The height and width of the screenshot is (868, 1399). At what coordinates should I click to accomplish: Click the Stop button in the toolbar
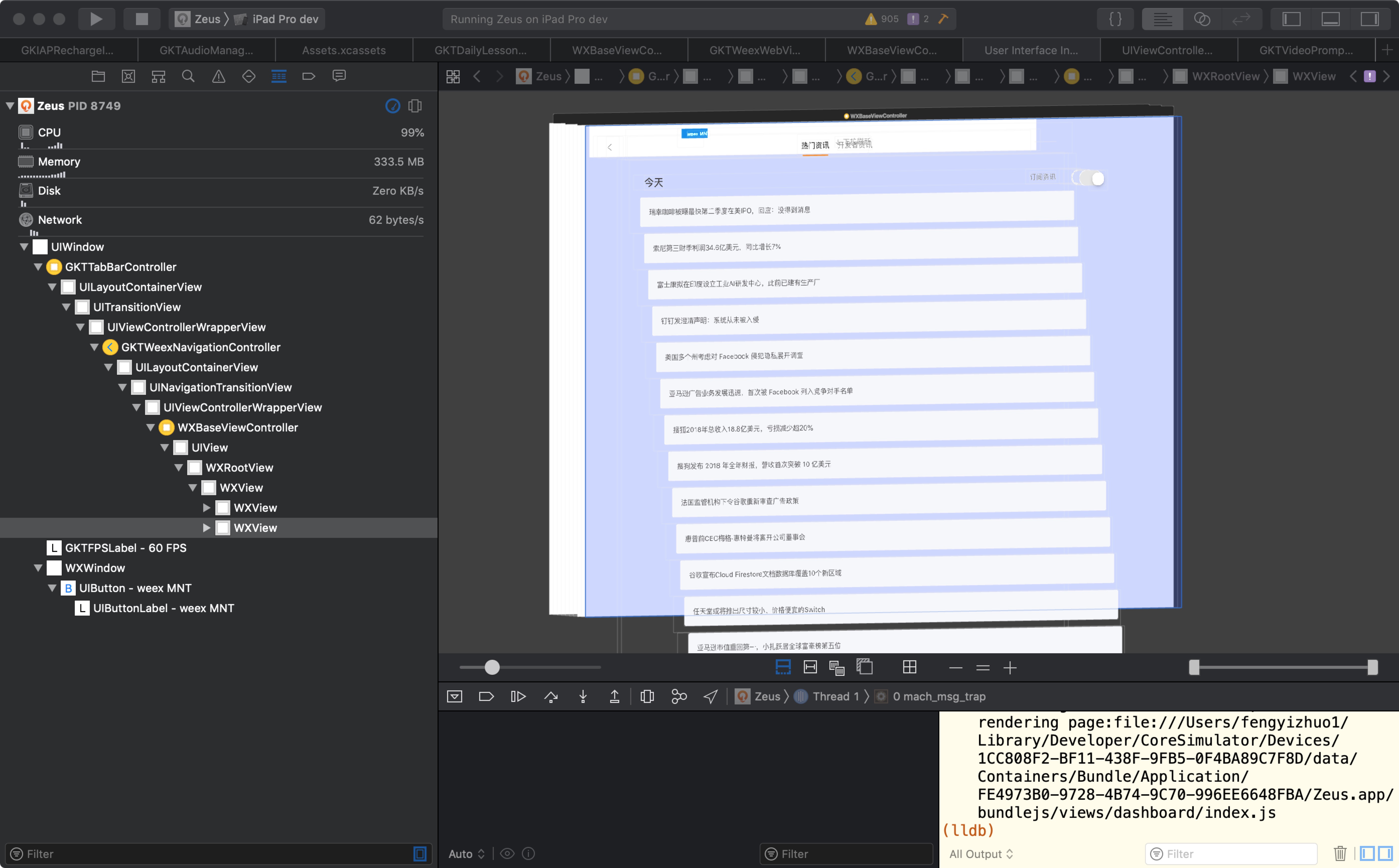pos(142,19)
